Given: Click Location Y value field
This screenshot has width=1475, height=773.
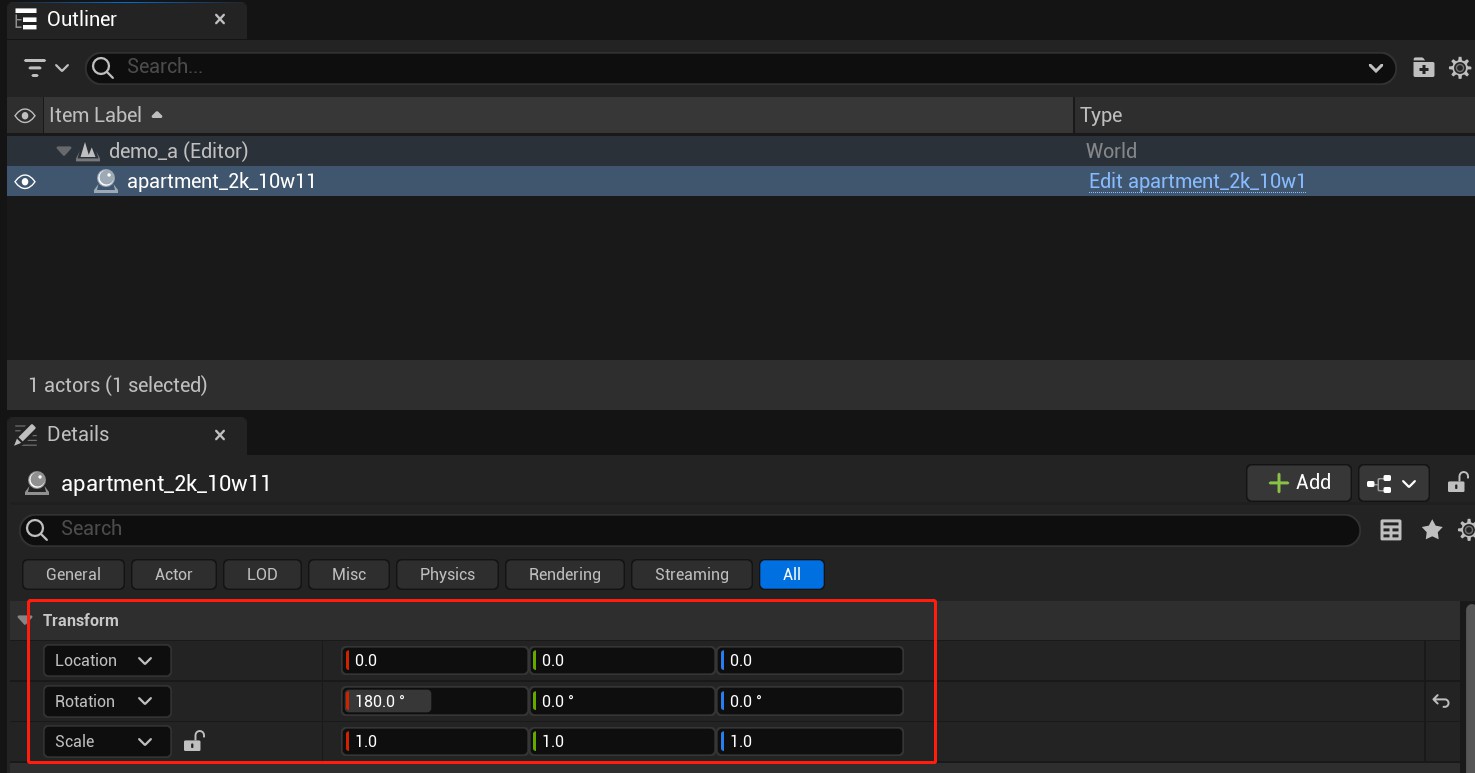Looking at the screenshot, I should [x=622, y=660].
